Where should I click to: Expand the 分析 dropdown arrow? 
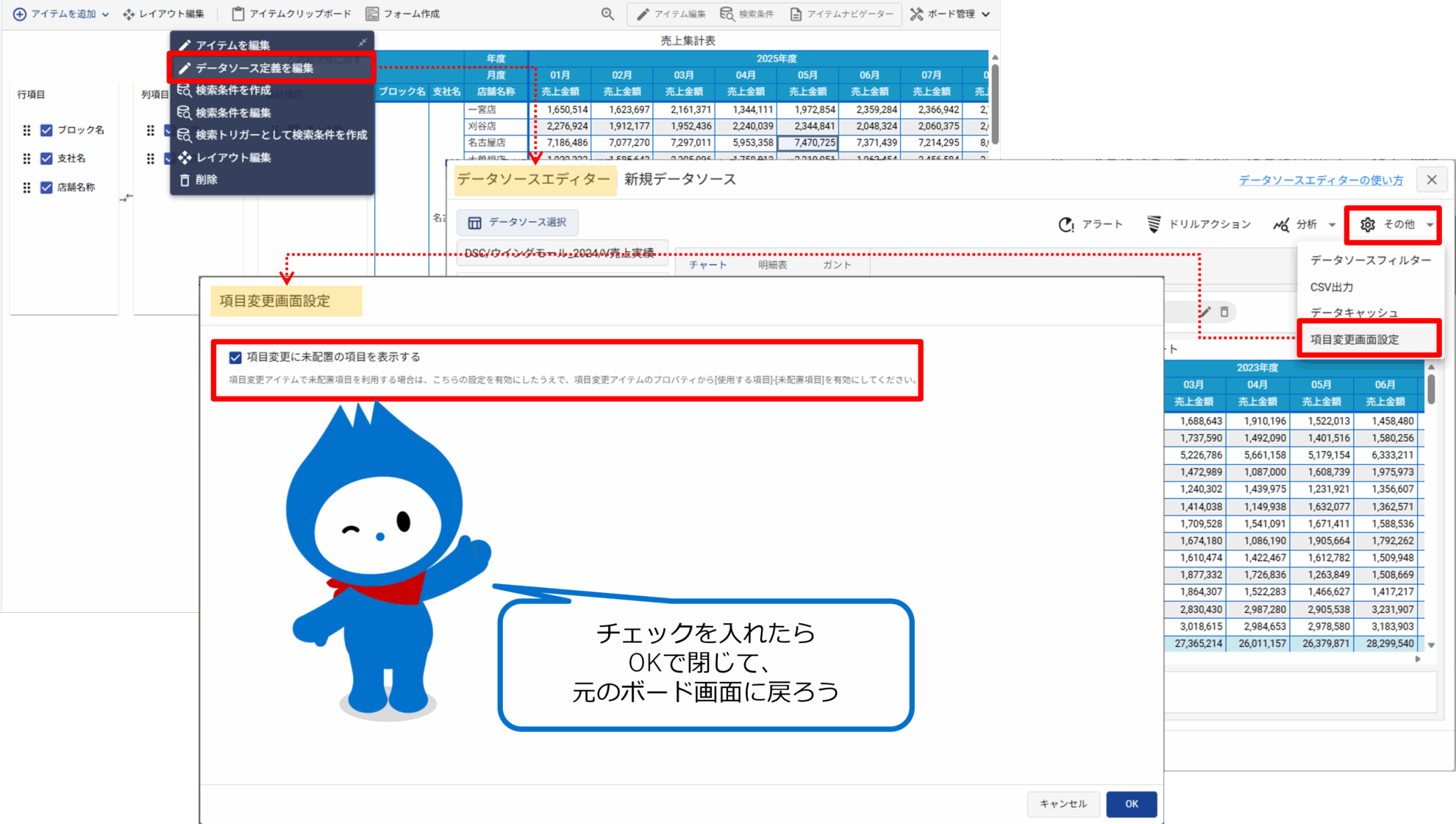1332,224
